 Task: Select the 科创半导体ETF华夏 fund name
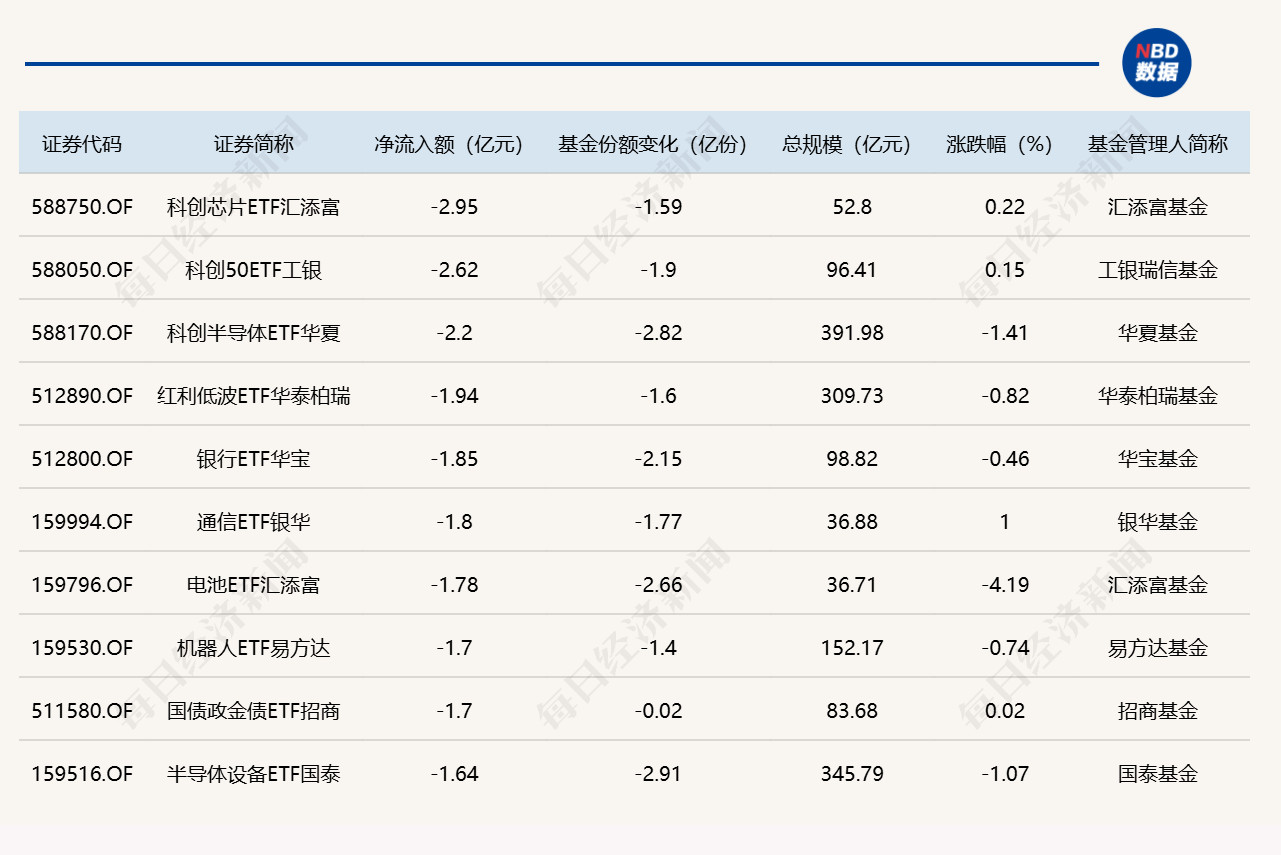(254, 333)
